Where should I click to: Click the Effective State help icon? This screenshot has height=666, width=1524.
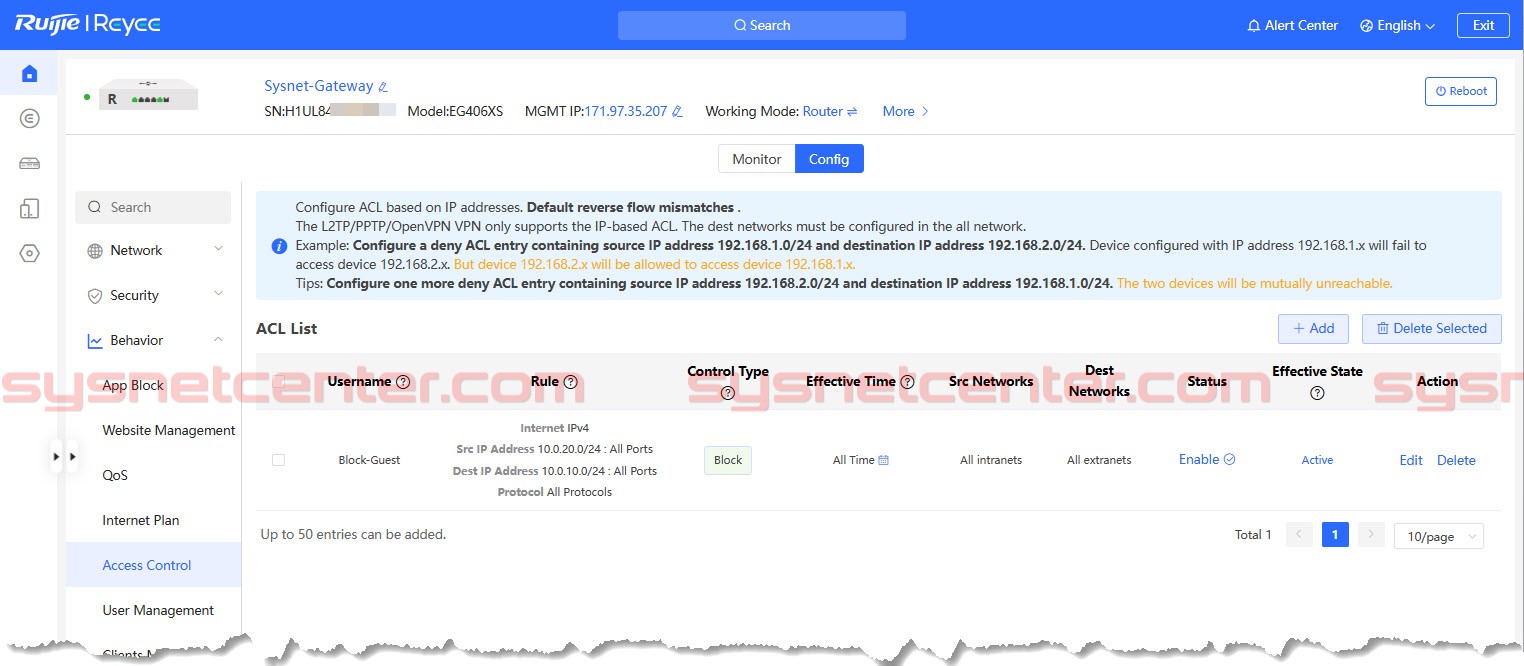point(1317,393)
